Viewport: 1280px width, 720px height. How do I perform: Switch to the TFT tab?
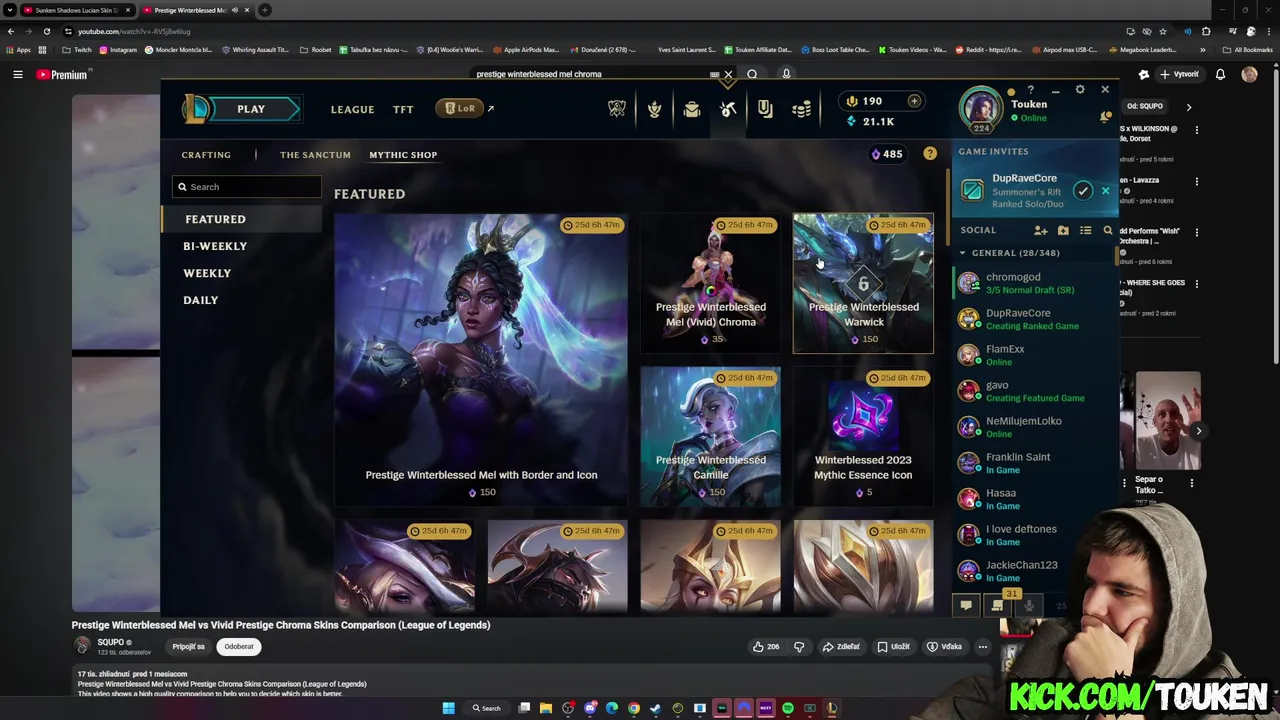click(403, 109)
